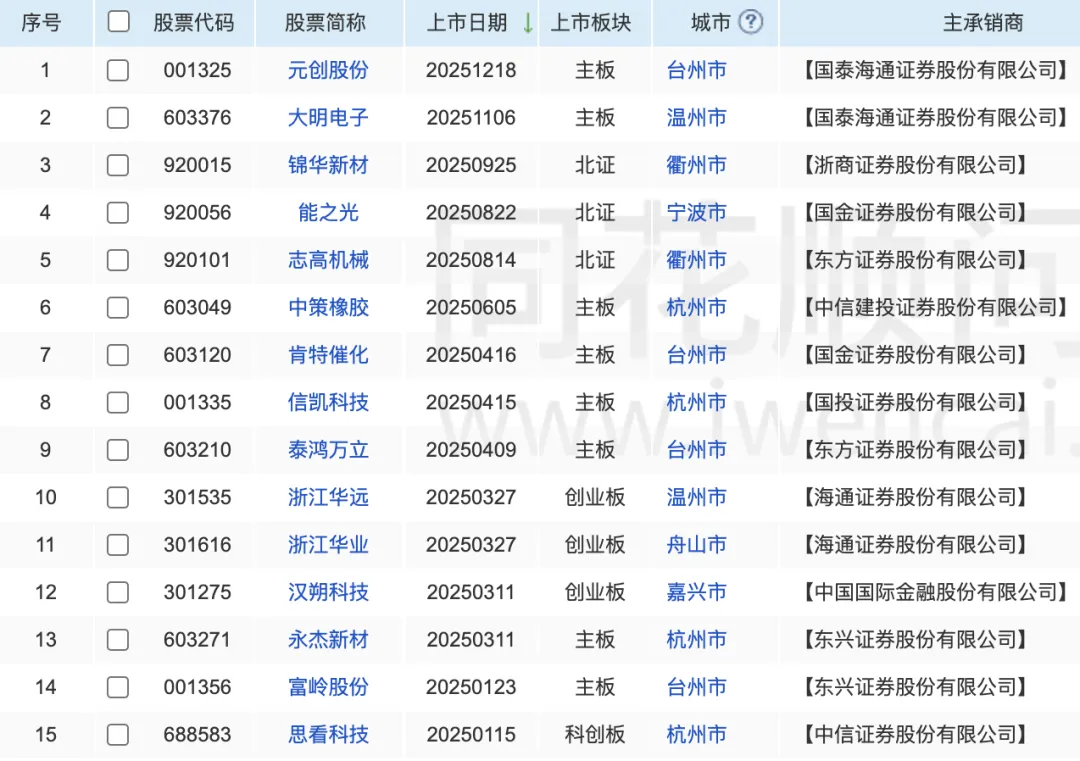Click 杭州市 in the 中策橡胶 row
This screenshot has width=1080, height=761.
(696, 307)
